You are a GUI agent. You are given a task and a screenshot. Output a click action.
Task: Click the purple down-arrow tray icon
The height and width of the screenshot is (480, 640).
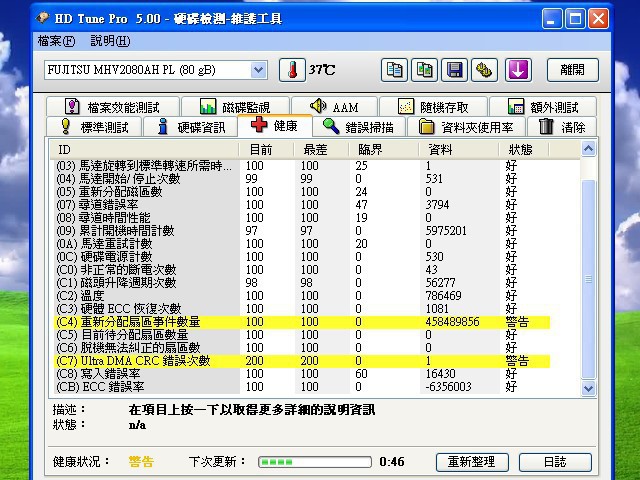tap(518, 70)
